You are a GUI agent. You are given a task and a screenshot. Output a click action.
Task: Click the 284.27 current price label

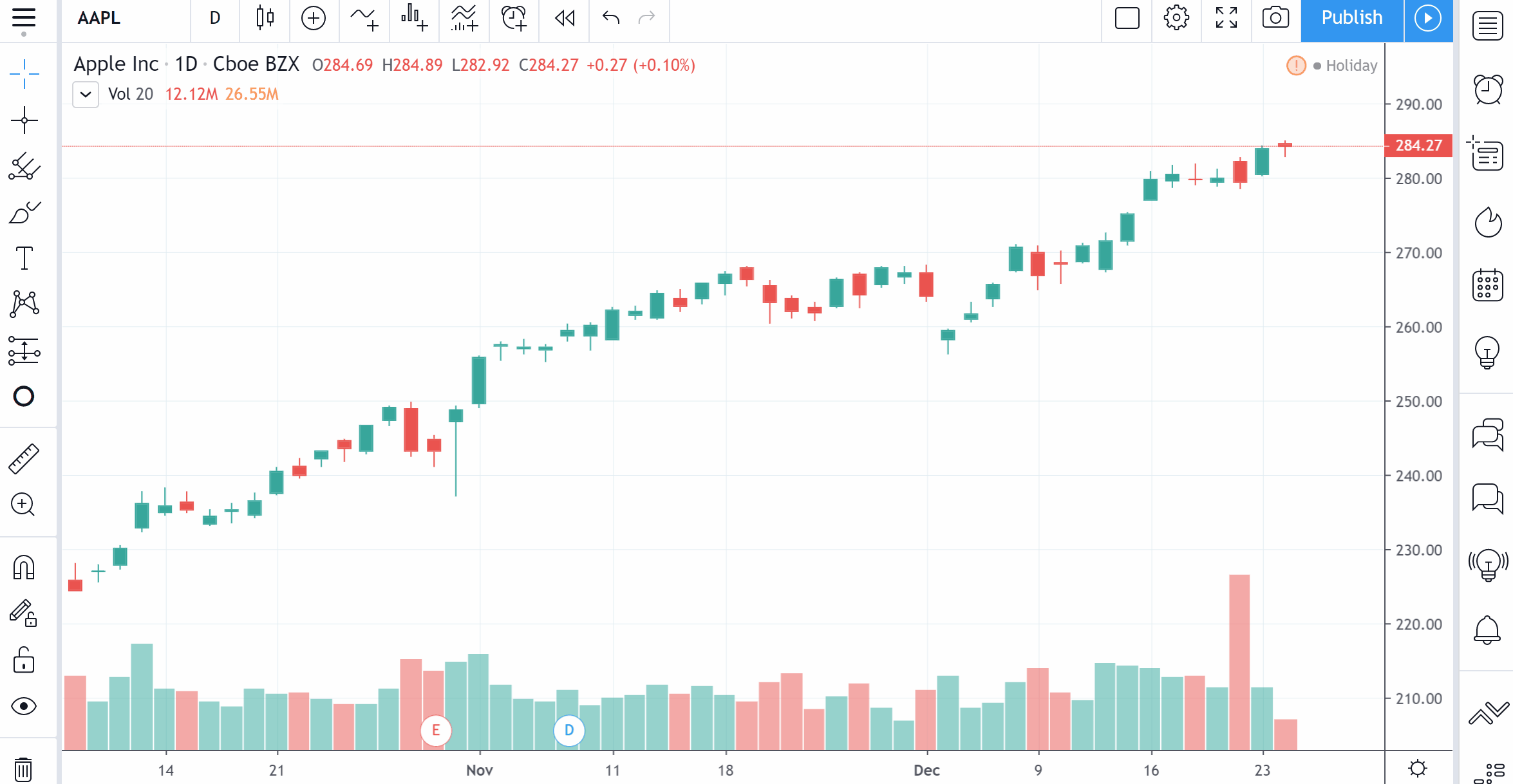pos(1418,145)
